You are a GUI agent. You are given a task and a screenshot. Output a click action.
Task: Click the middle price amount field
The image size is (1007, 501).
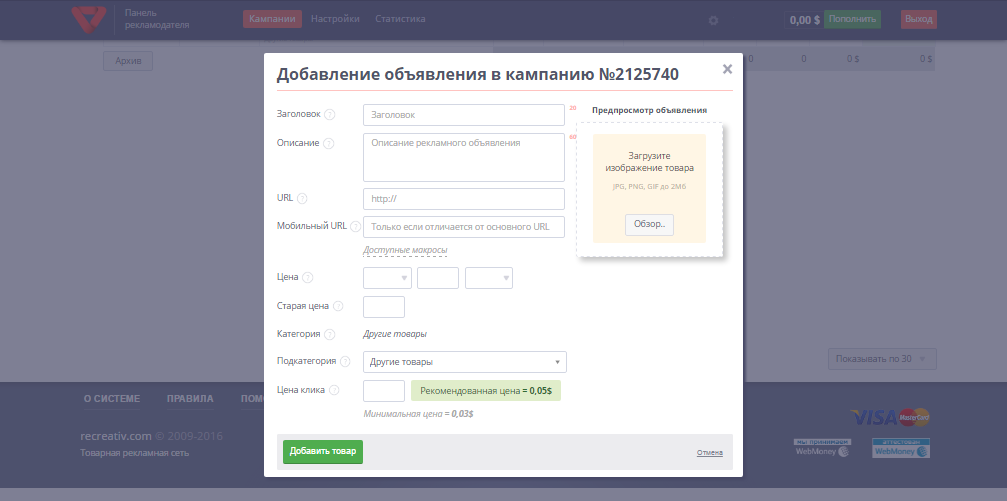[x=438, y=278]
